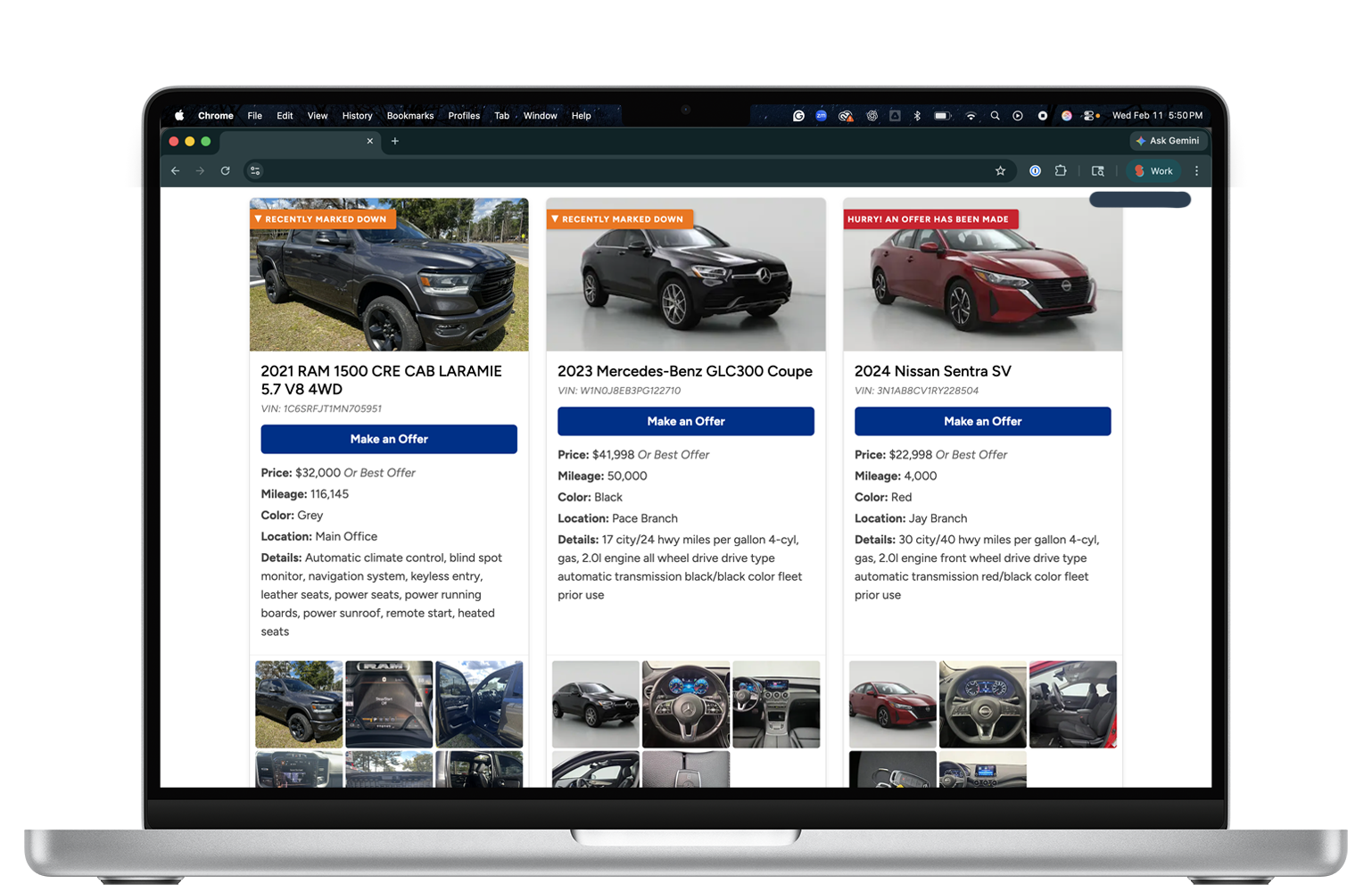Open the Window menu
Viewport: 1372px width, 892px height.
tap(541, 116)
